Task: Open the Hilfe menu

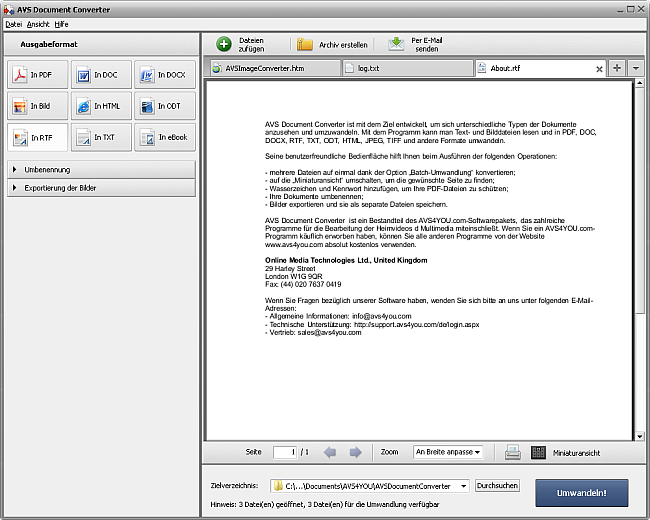Action: (x=61, y=24)
